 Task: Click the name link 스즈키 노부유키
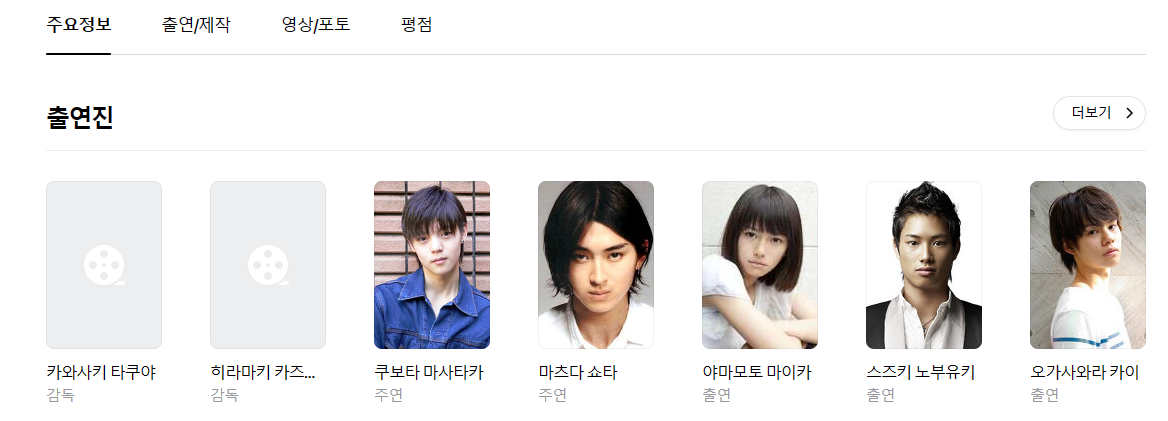click(x=921, y=373)
